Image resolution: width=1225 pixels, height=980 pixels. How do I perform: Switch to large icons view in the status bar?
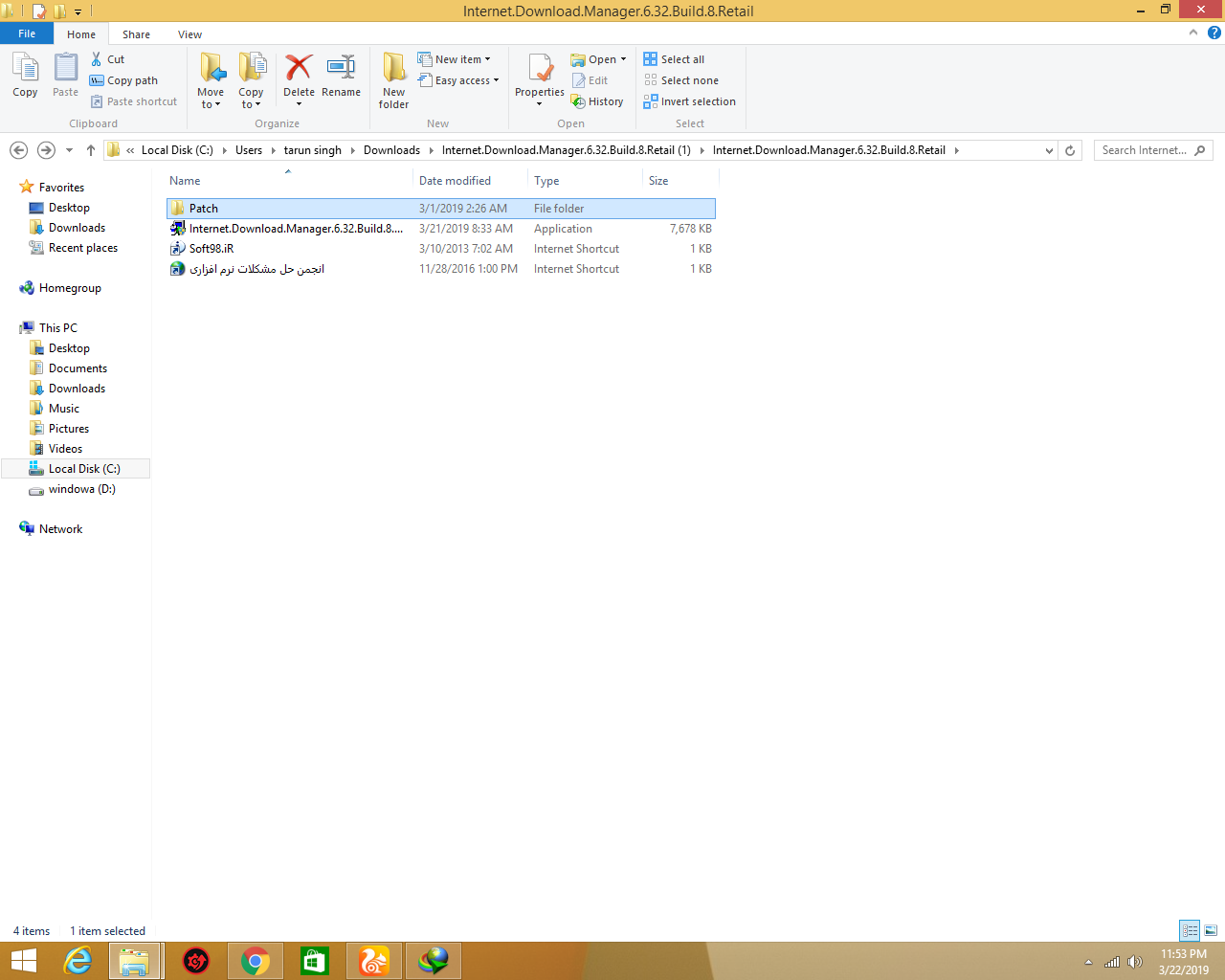pos(1211,930)
